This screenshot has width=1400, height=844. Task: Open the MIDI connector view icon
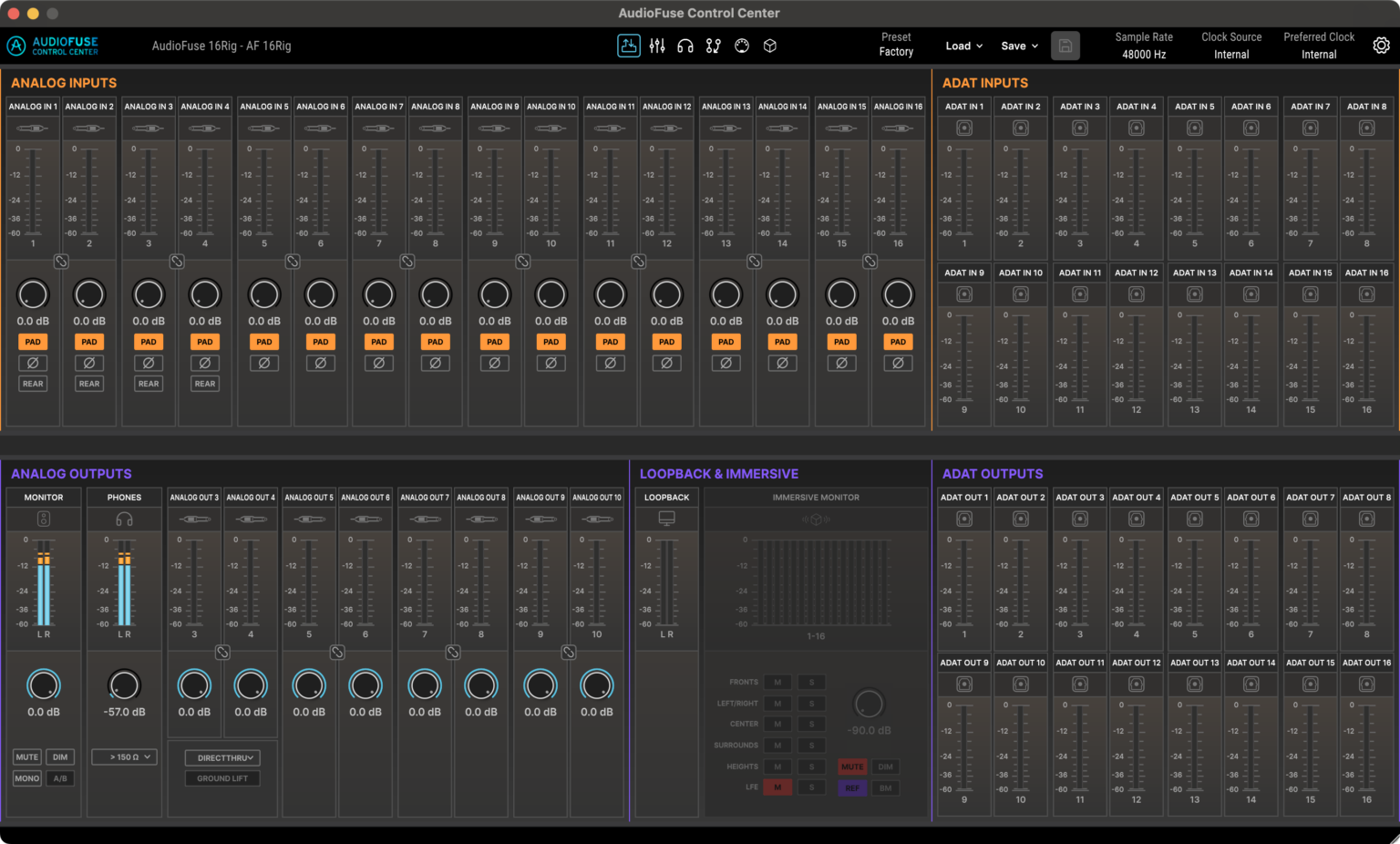(x=742, y=46)
